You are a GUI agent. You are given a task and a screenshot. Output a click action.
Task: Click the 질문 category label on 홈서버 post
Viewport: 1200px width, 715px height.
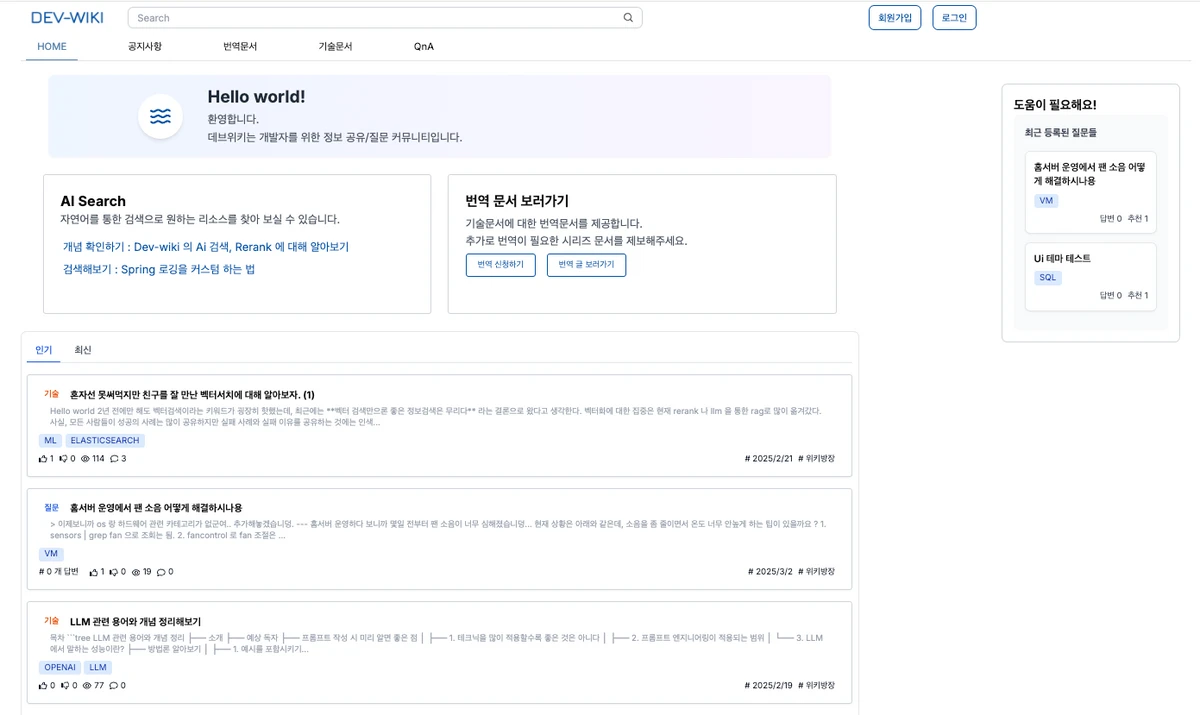point(52,508)
